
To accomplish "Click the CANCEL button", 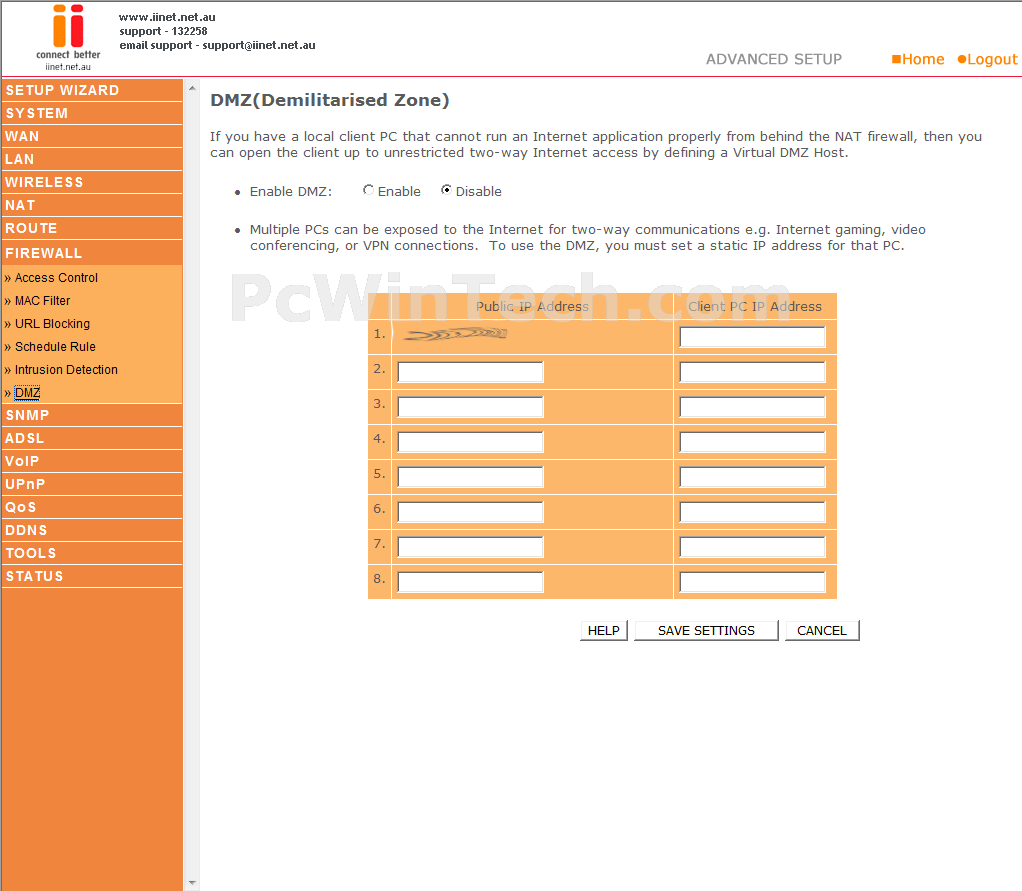I will coord(822,630).
